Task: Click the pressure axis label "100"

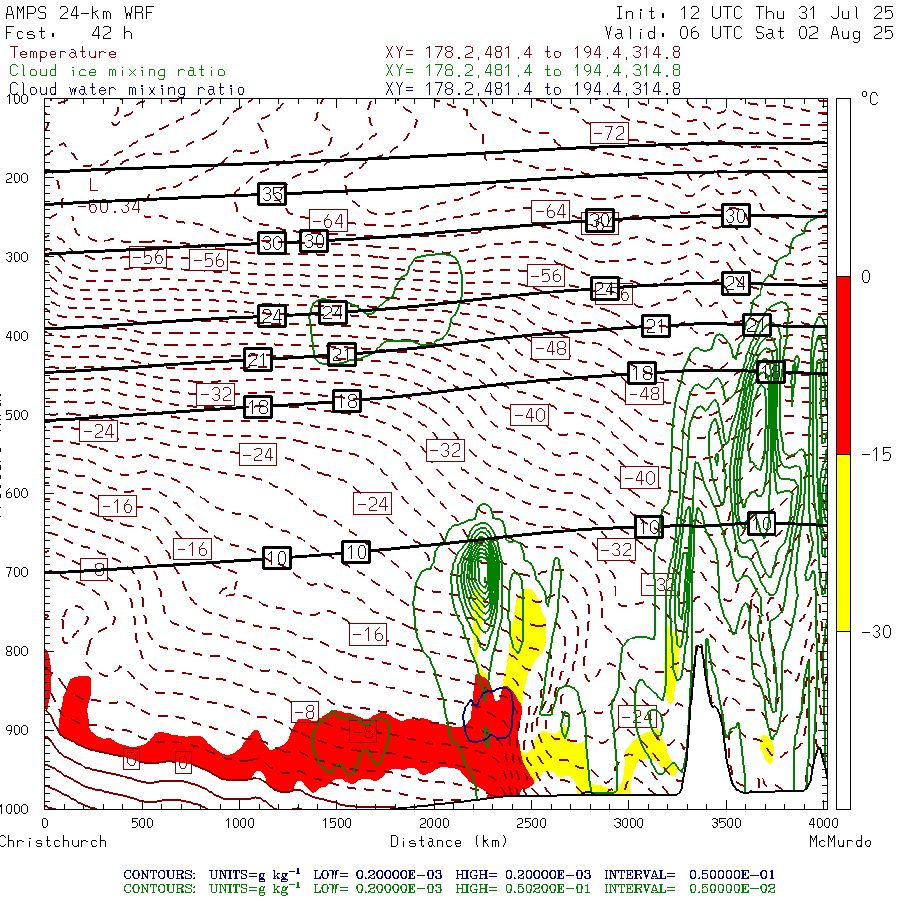Action: tap(17, 99)
